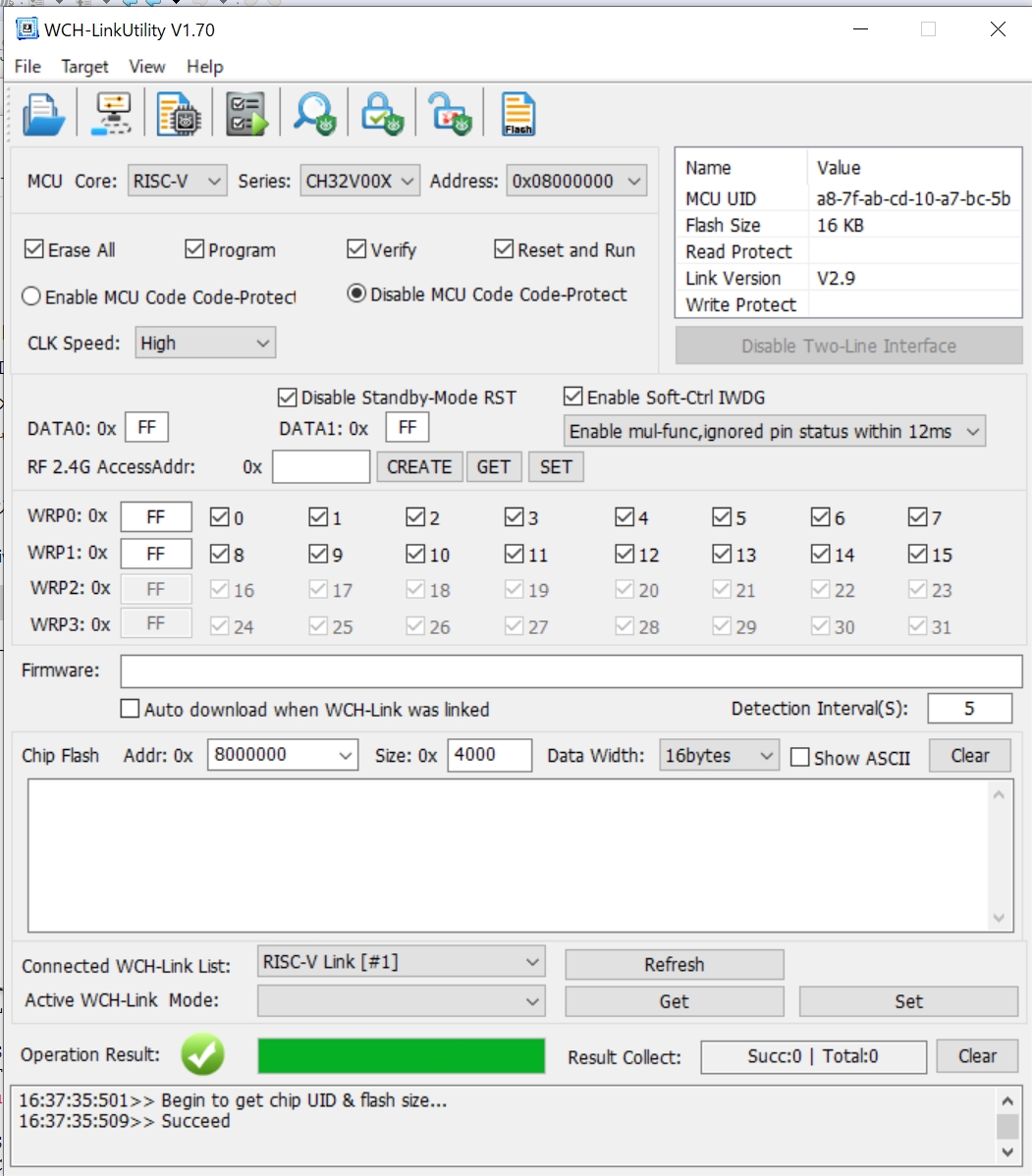Click the GET access address button
Image resolution: width=1032 pixels, height=1176 pixels.
(494, 466)
